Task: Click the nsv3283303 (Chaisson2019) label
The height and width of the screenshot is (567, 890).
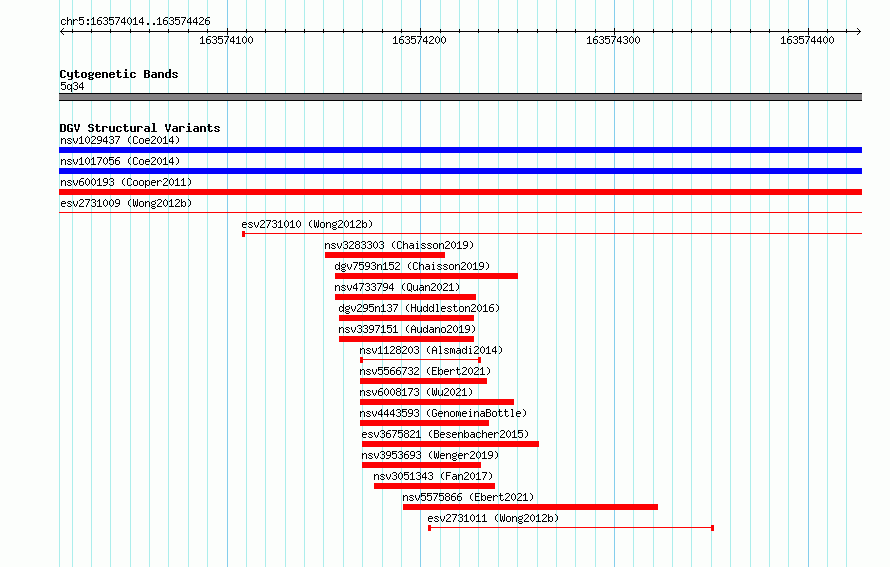Action: coord(399,245)
